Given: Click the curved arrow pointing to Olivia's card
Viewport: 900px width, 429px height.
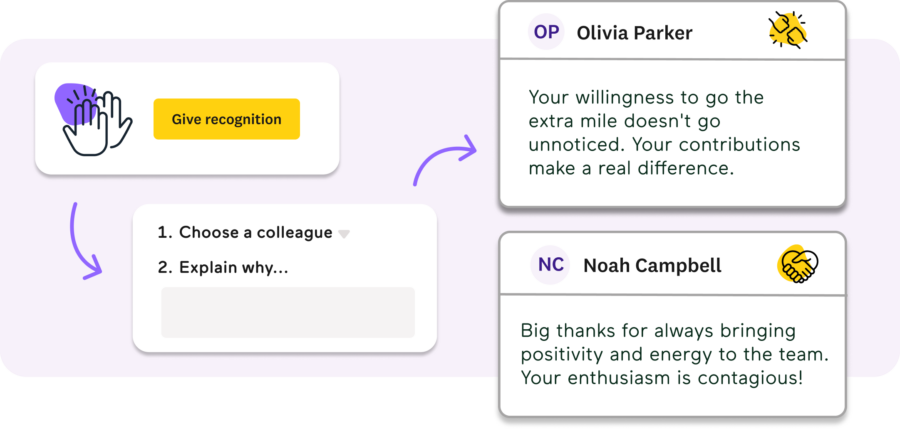Looking at the screenshot, I should click(x=445, y=160).
